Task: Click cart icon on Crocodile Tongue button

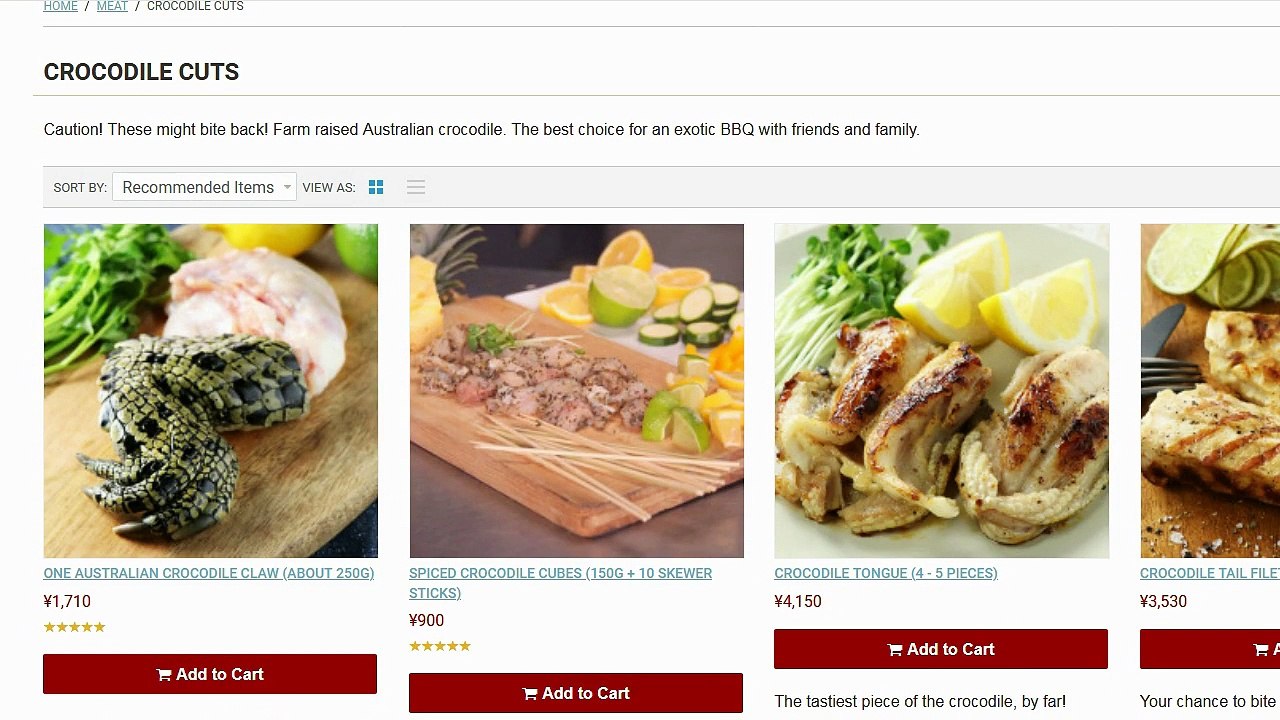Action: click(895, 650)
